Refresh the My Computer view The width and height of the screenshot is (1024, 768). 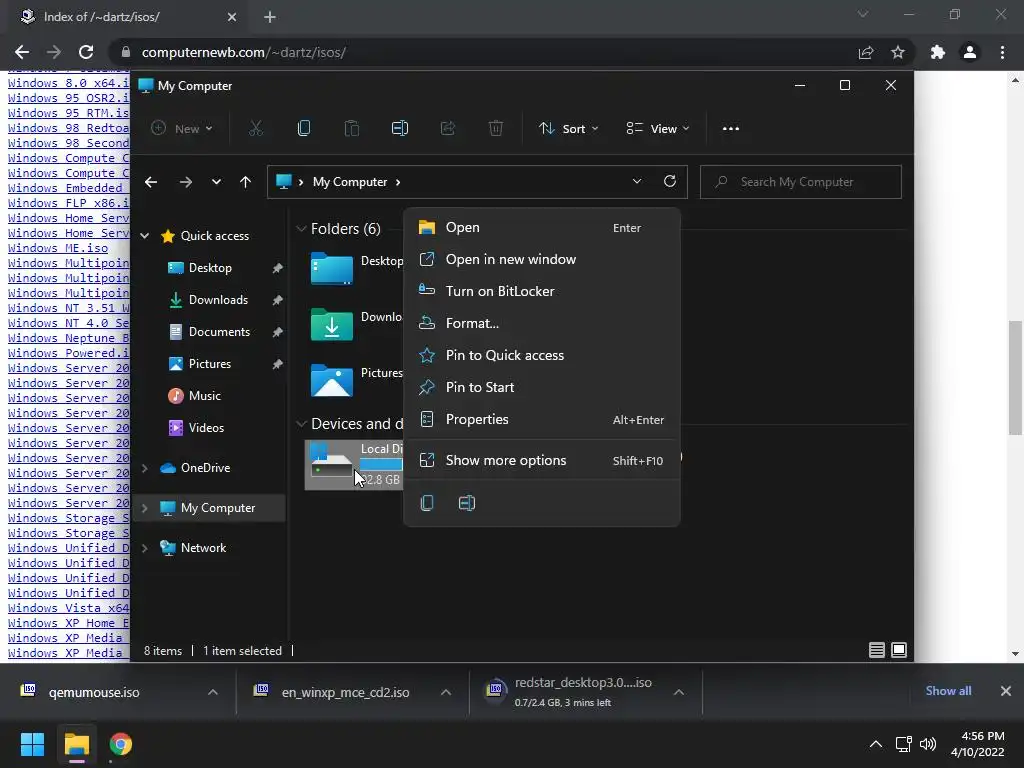click(669, 182)
